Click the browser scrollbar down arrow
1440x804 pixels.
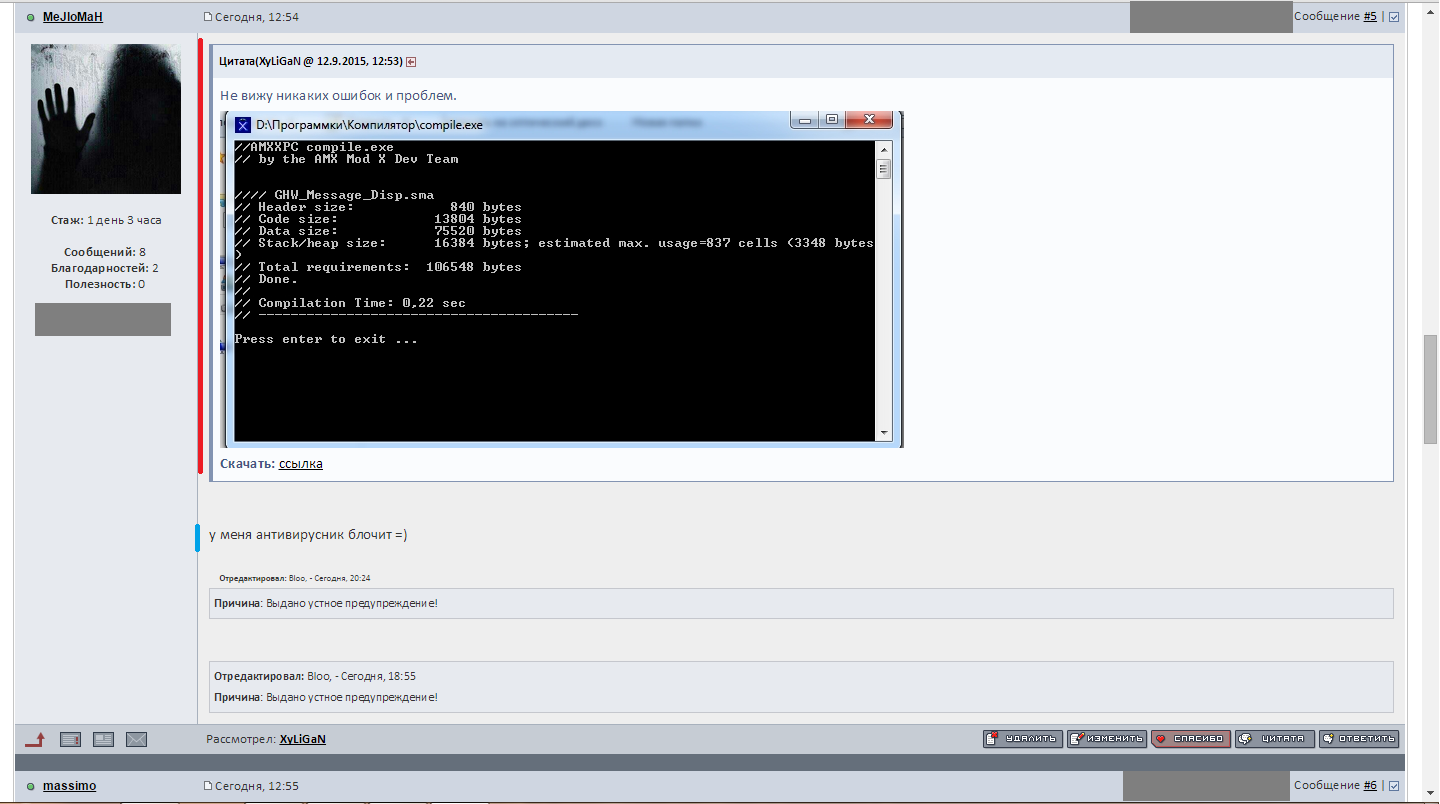1431,795
